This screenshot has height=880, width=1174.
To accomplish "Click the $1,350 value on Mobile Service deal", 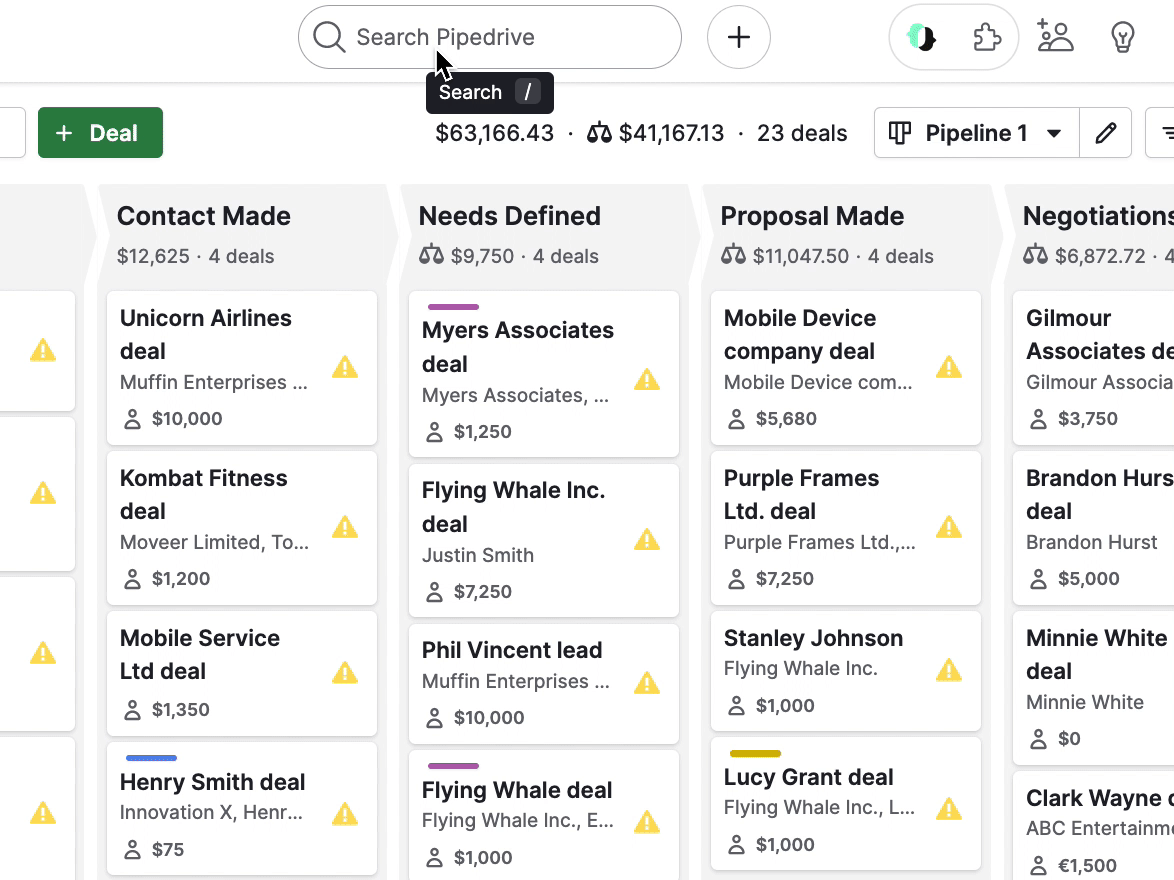I will 180,709.
